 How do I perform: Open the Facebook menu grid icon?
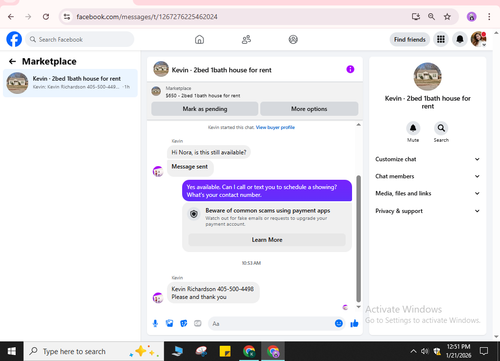pos(441,39)
